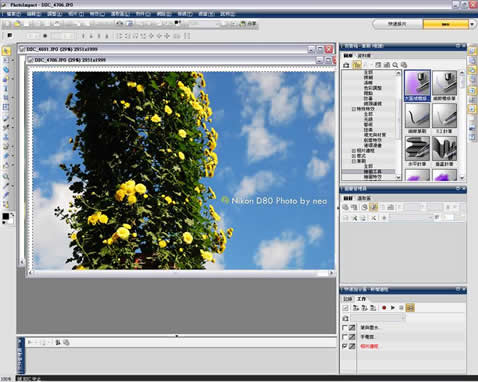Image resolution: width=478 pixels, height=382 pixels.
Task: Click the red Record button in task panel
Action: click(384, 308)
